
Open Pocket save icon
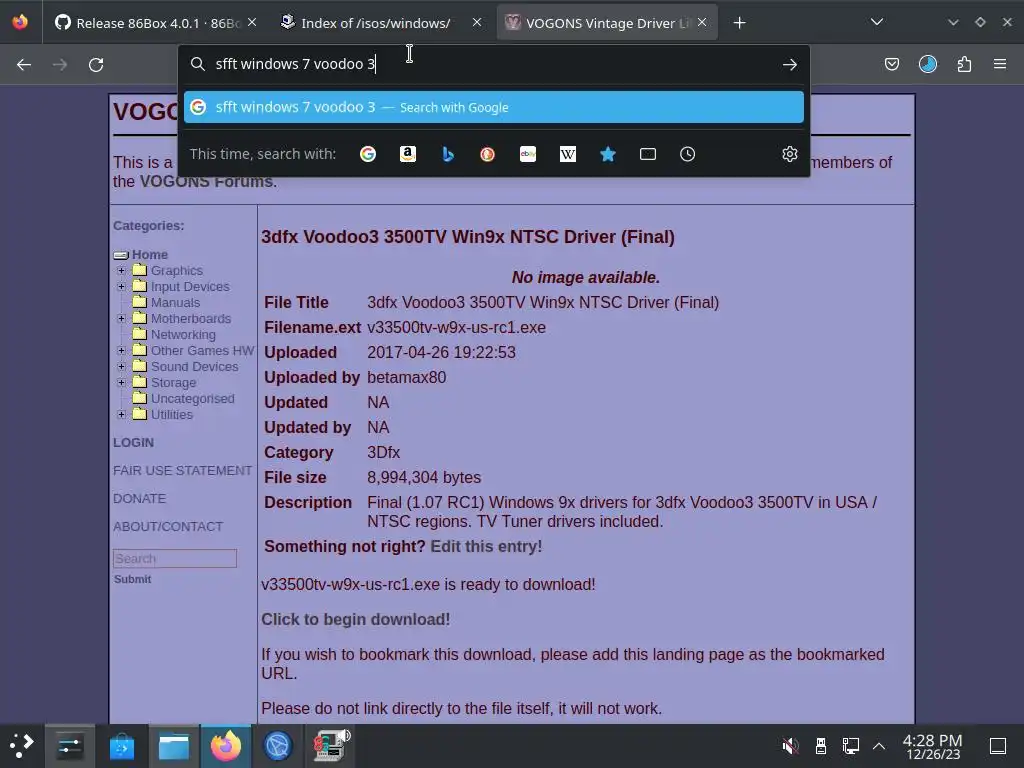pos(891,64)
